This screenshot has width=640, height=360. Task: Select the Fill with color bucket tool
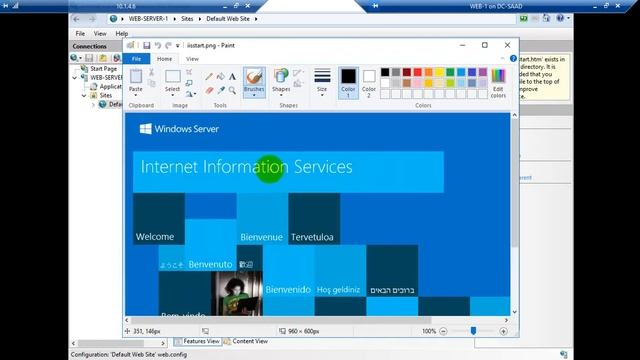coord(220,76)
